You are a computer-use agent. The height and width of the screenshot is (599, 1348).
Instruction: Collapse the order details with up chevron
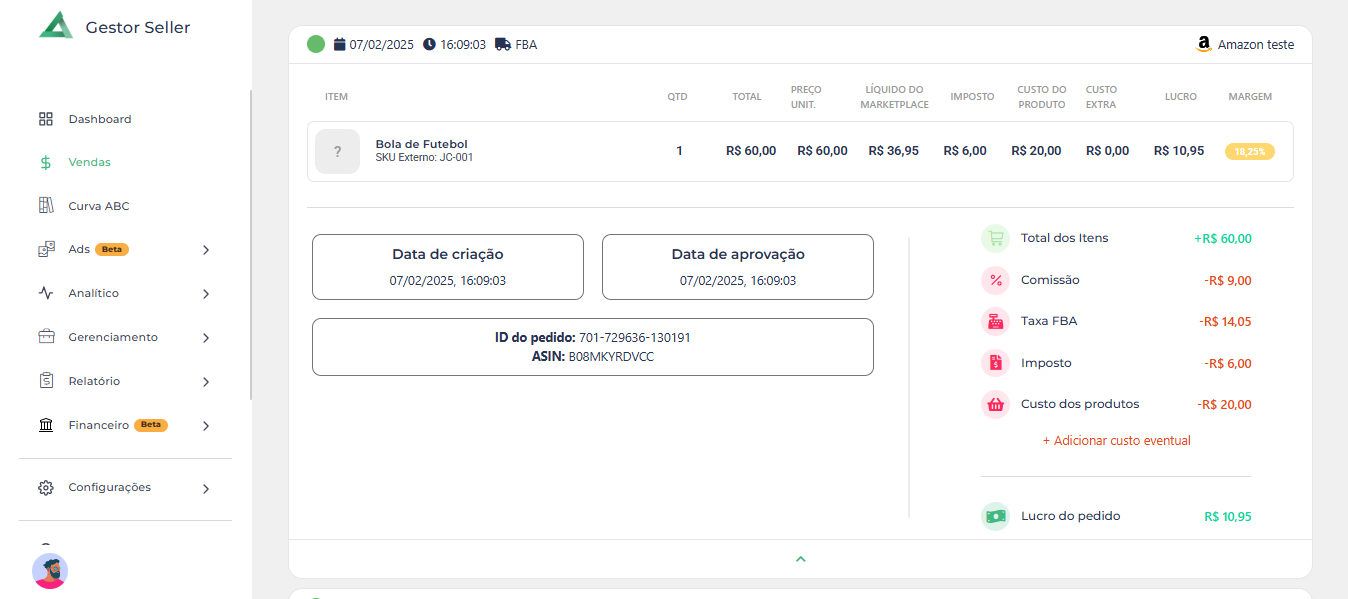pos(800,559)
